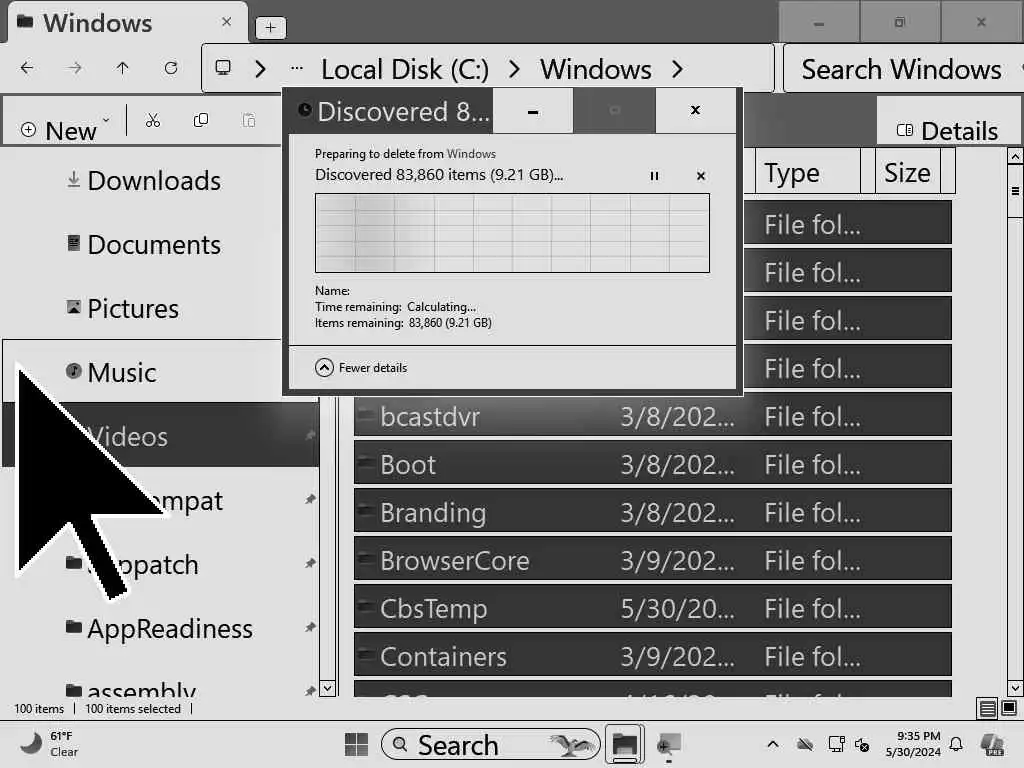Expand chevron after Windows in address bar

pos(677,69)
